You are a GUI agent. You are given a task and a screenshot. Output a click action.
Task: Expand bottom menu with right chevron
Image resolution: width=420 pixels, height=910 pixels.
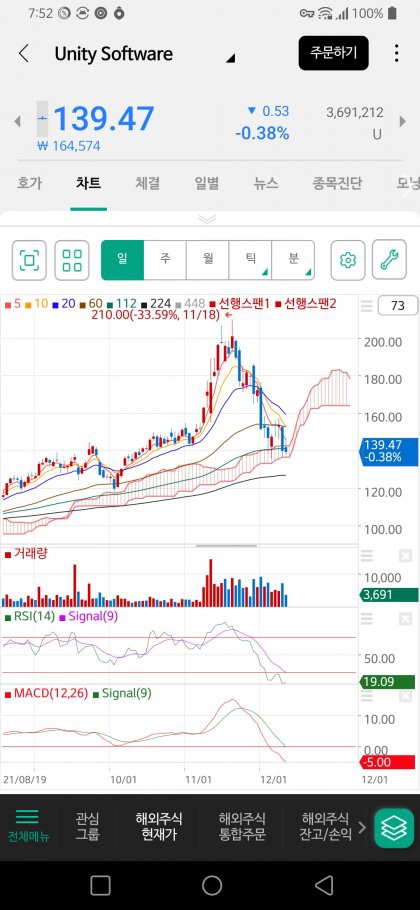coord(362,827)
